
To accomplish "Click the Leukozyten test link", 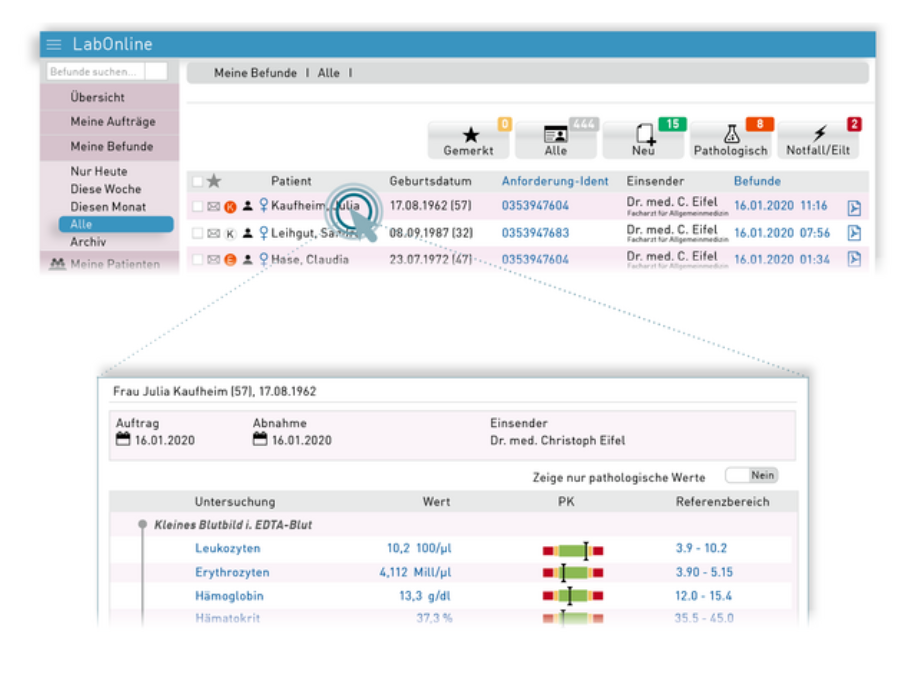I will pyautogui.click(x=227, y=548).
